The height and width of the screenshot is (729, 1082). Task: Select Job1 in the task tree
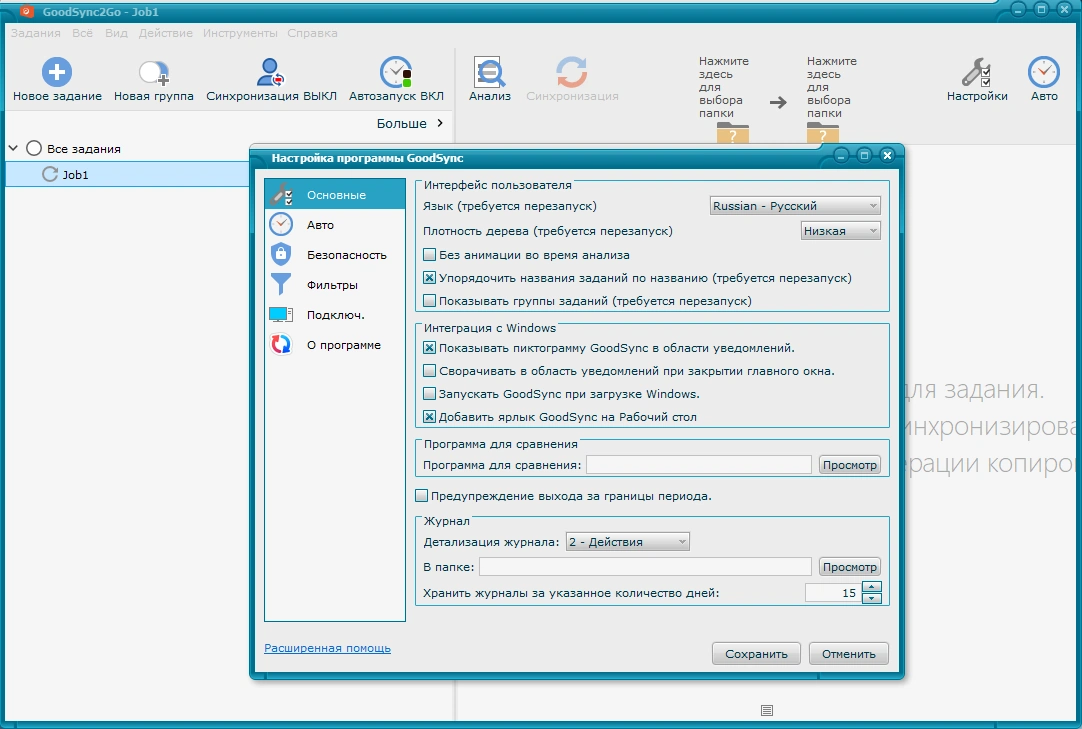[128, 174]
